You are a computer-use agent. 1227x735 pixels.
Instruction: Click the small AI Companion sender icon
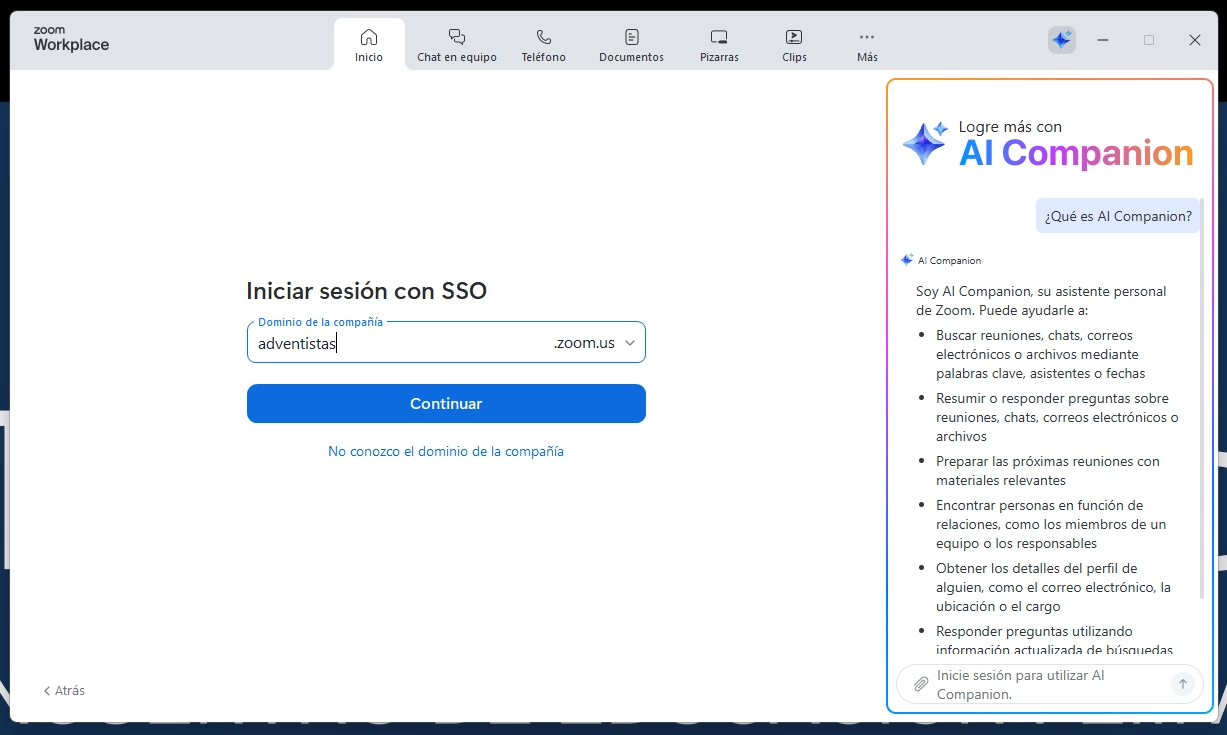click(907, 260)
